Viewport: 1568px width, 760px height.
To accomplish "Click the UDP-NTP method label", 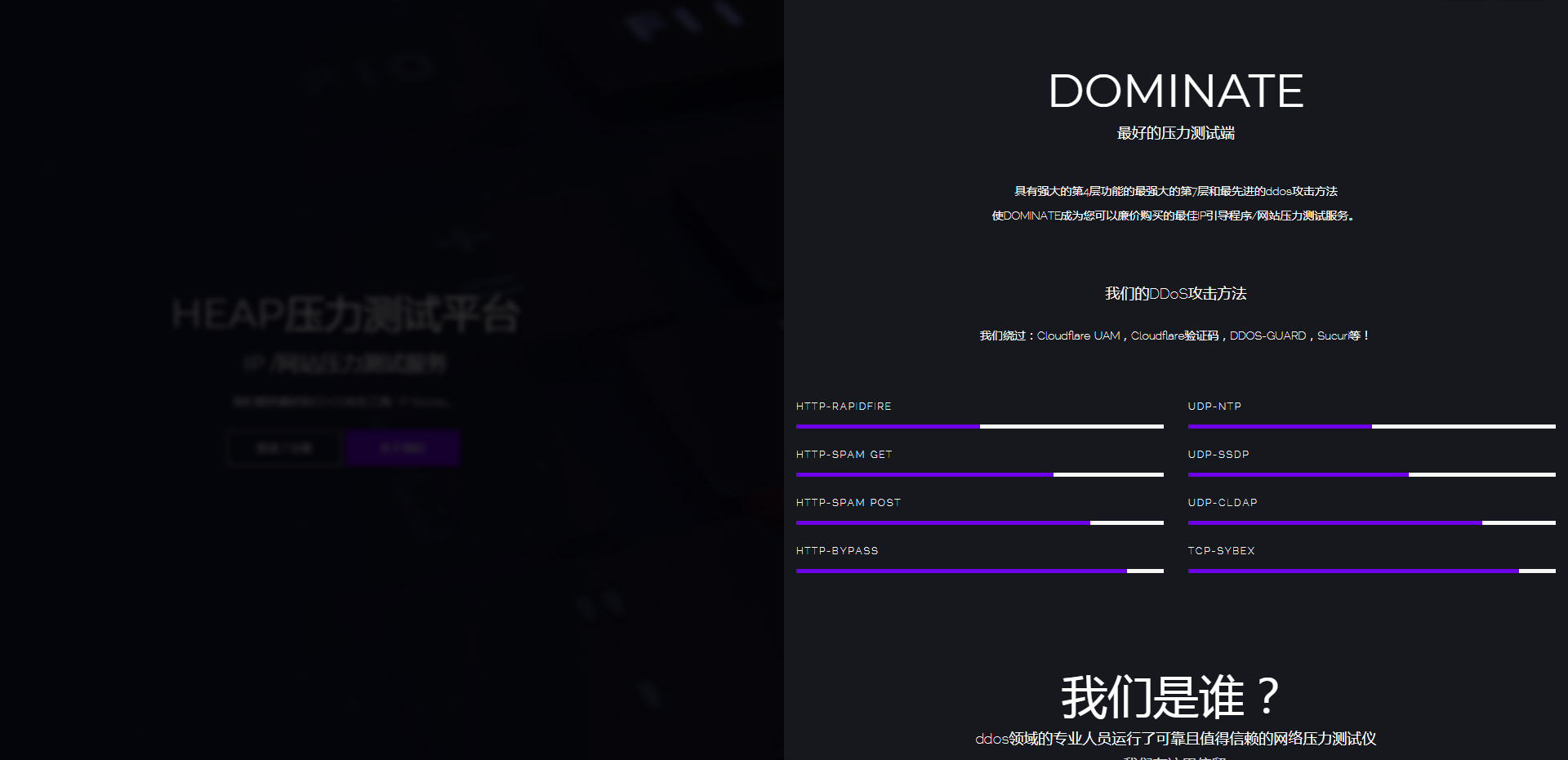I will [1214, 407].
